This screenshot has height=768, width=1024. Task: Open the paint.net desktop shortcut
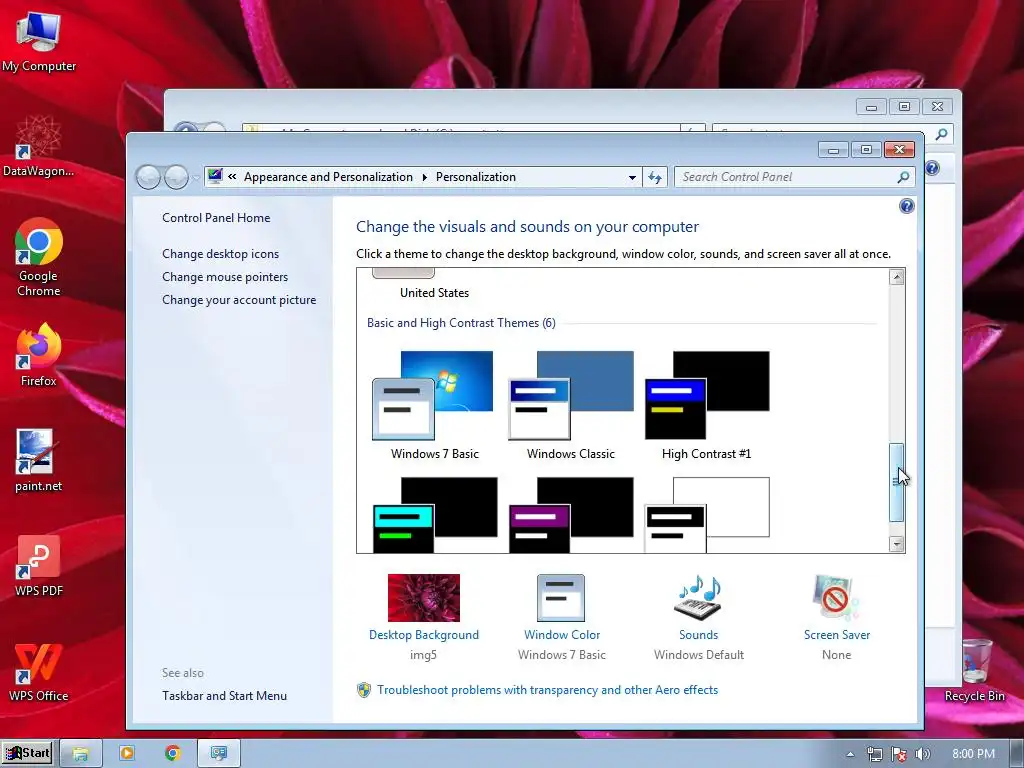click(39, 460)
